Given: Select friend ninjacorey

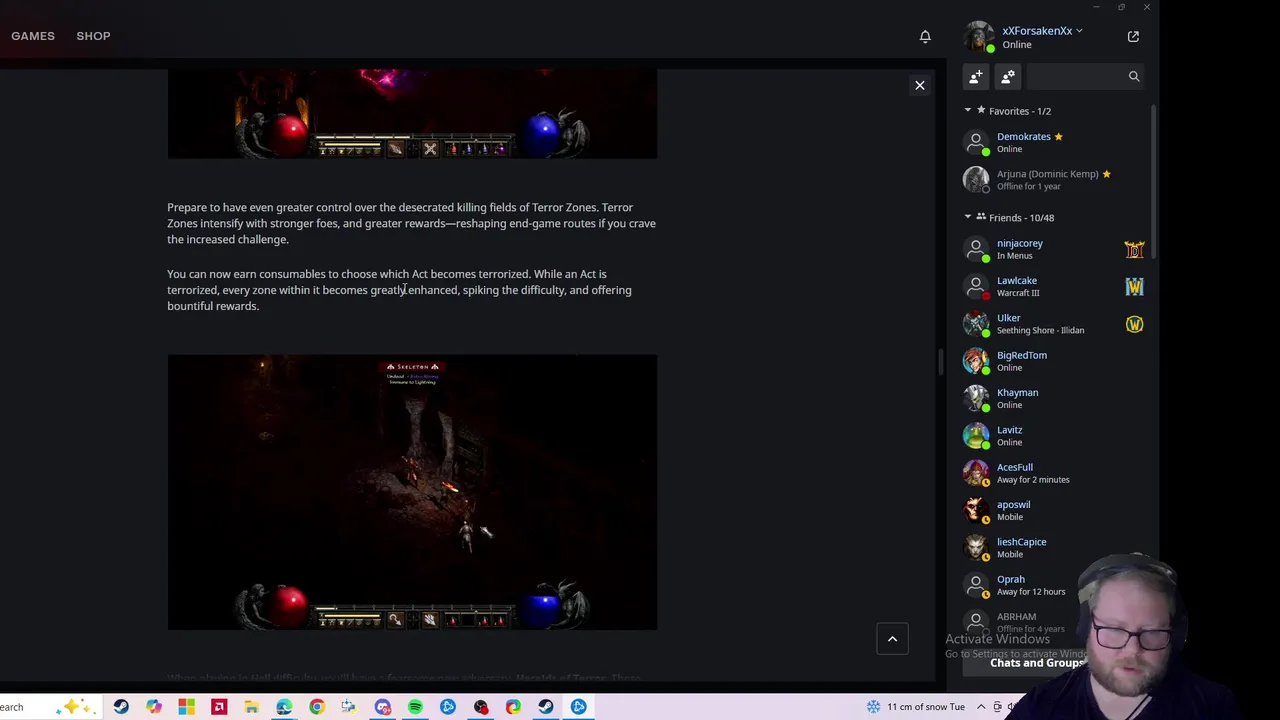Looking at the screenshot, I should pos(1054,249).
